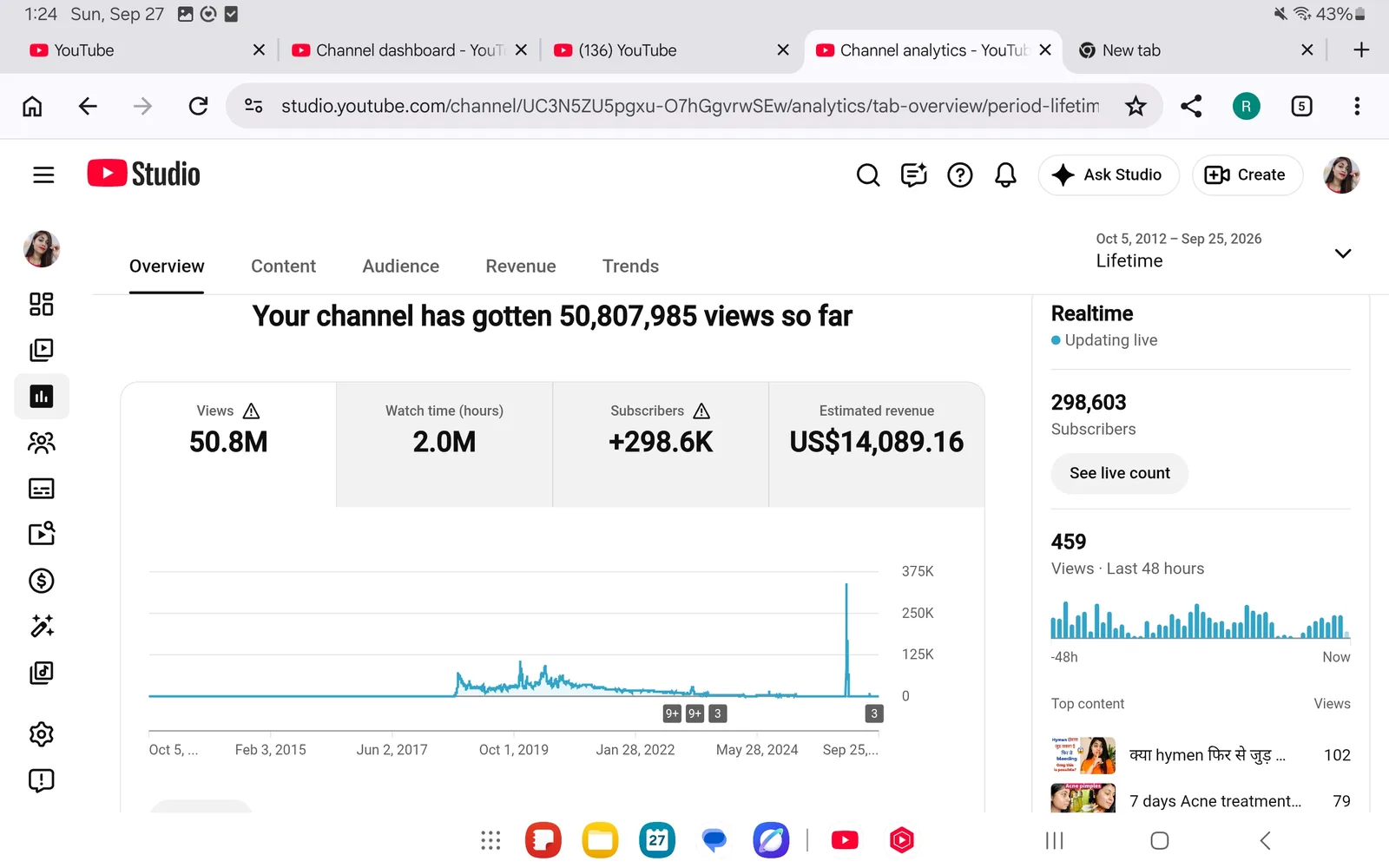Open Settings gear in the sidebar
The width and height of the screenshot is (1389, 868).
click(42, 735)
